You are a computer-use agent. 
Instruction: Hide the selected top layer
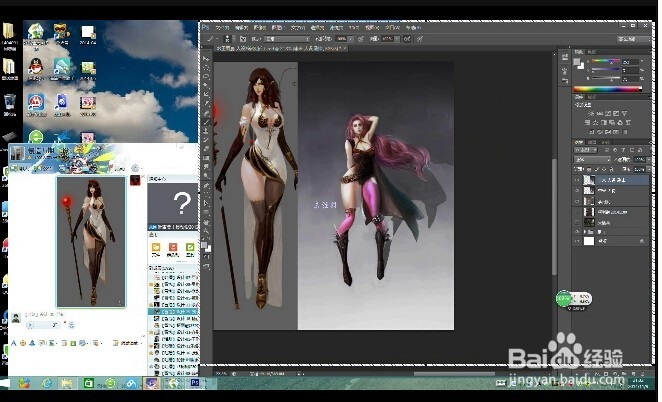tap(577, 179)
